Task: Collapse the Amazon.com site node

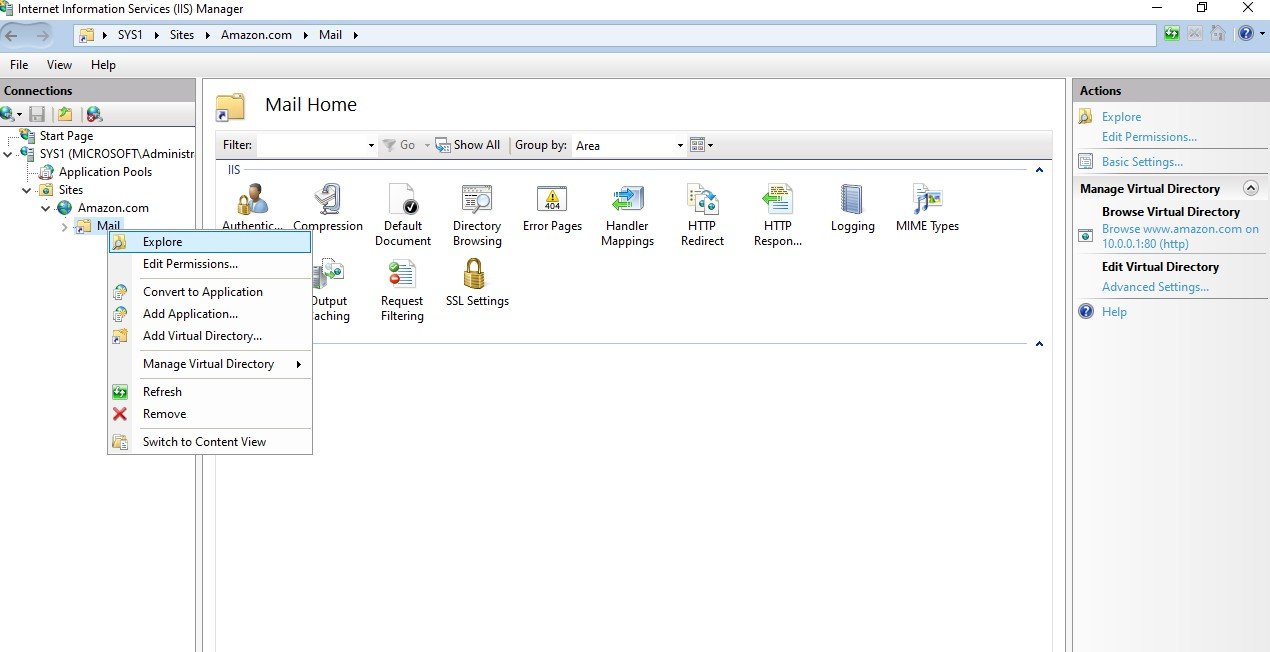Action: 46,208
